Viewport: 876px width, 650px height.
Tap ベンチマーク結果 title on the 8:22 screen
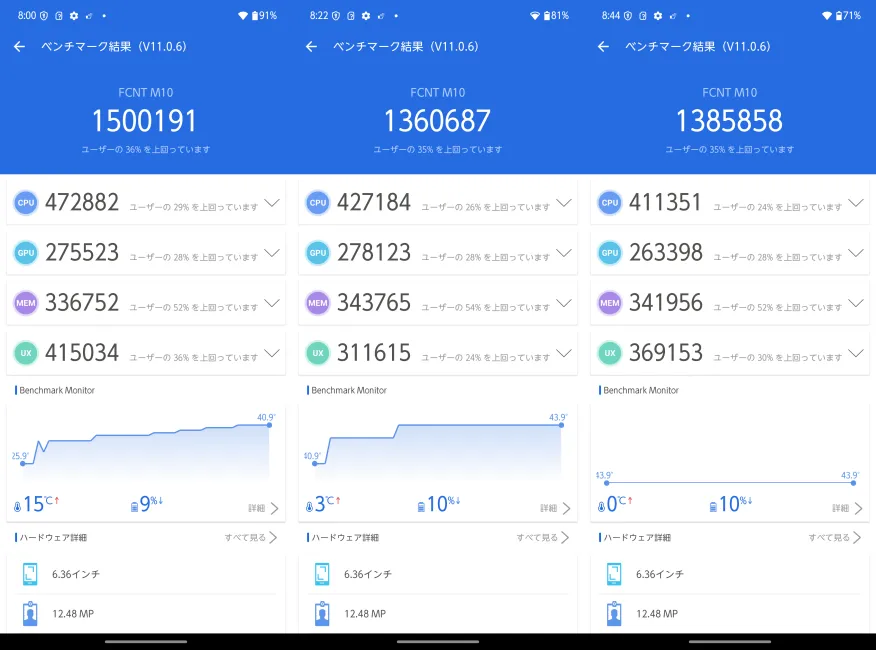point(406,46)
